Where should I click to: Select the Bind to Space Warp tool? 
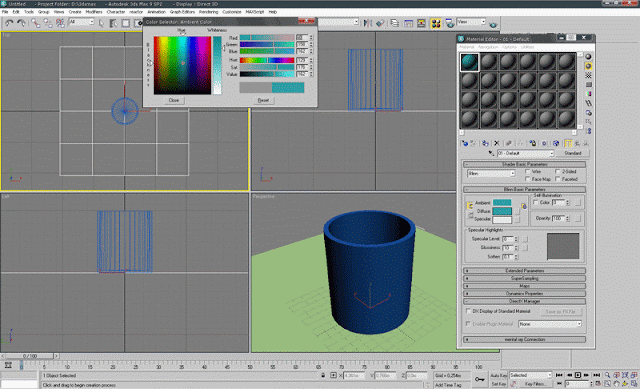pyautogui.click(x=60, y=23)
